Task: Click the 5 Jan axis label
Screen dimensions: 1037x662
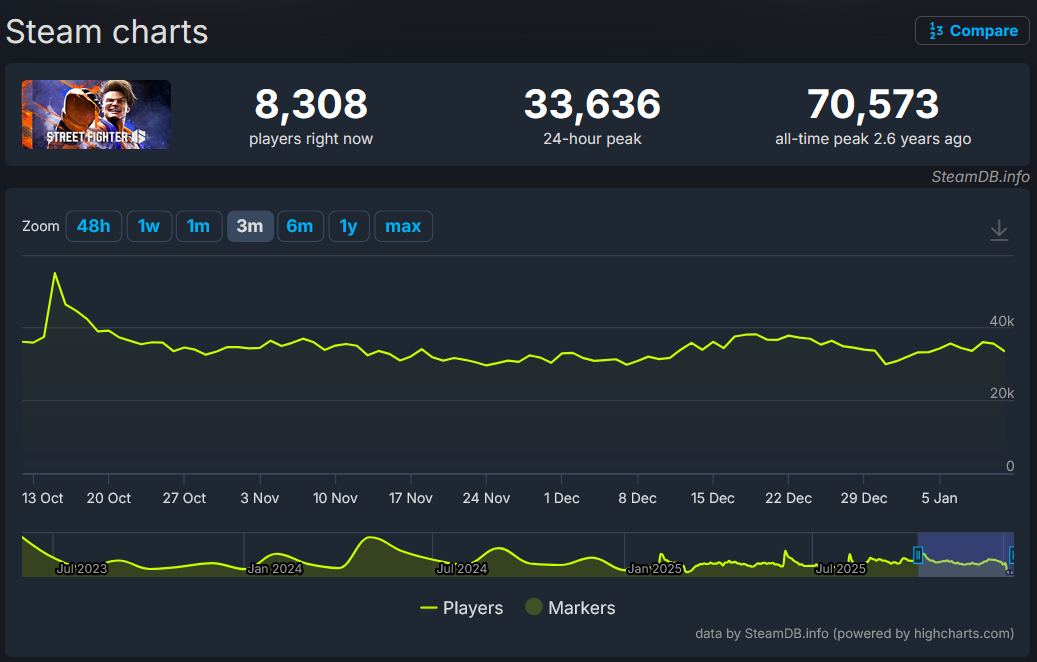Action: (939, 498)
